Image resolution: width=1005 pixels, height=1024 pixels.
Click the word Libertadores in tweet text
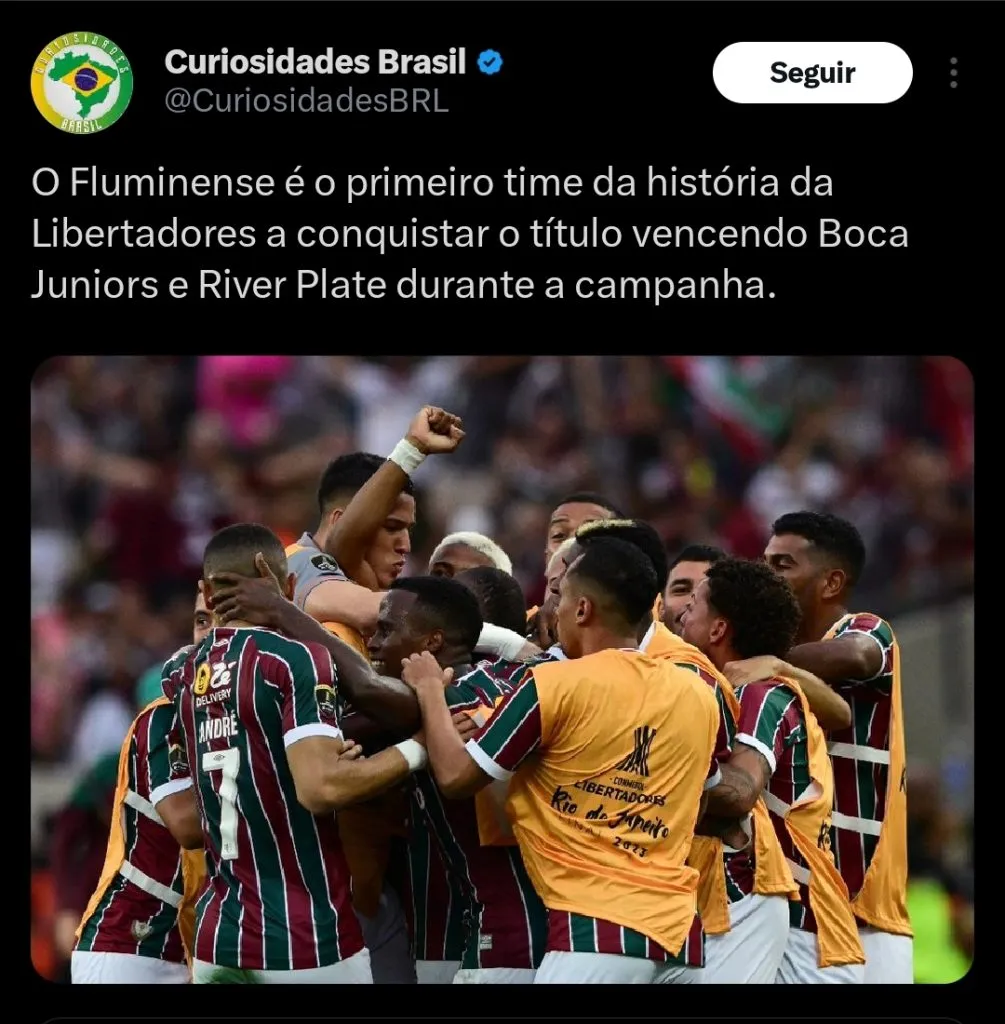144,234
